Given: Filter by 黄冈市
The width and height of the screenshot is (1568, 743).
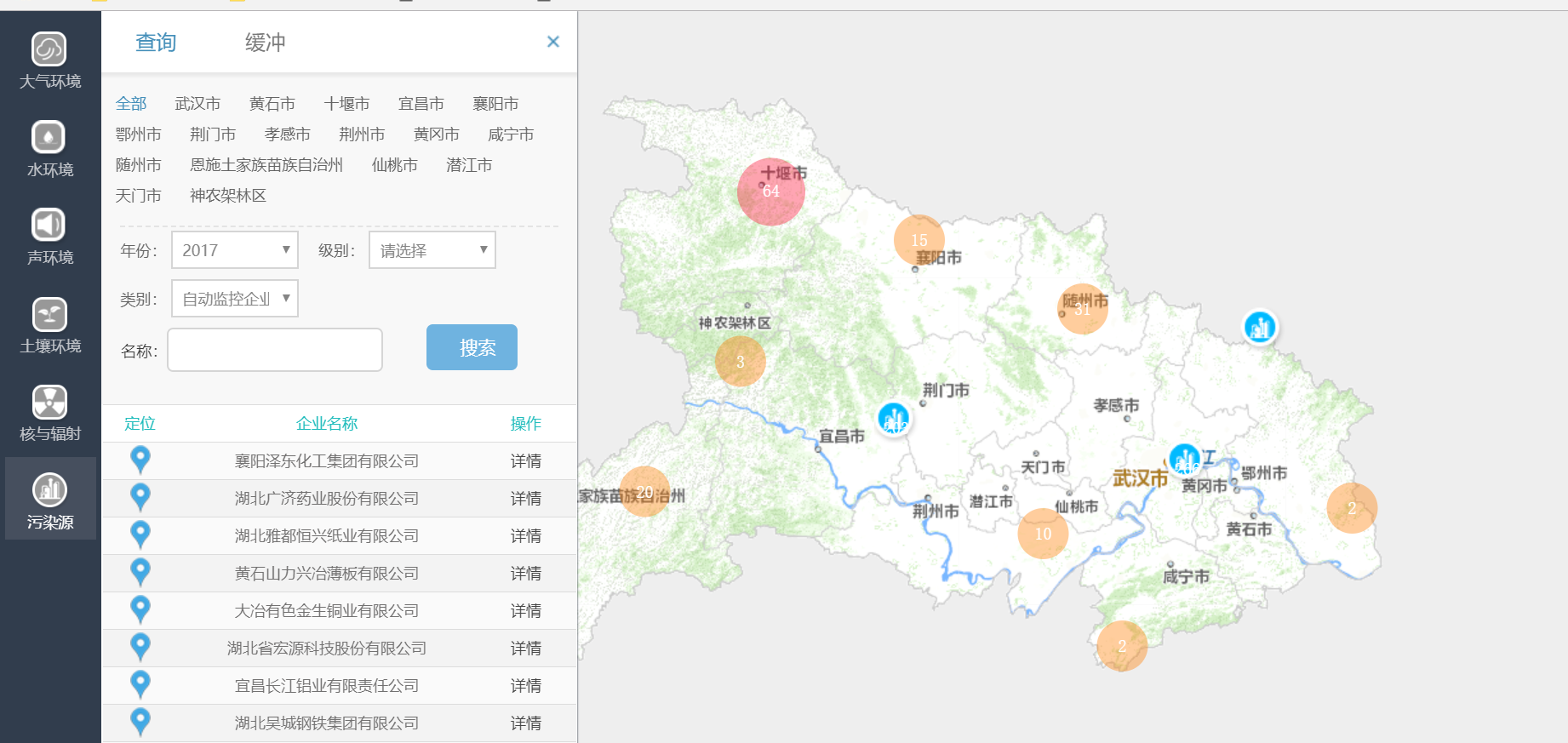Looking at the screenshot, I should click(x=437, y=134).
